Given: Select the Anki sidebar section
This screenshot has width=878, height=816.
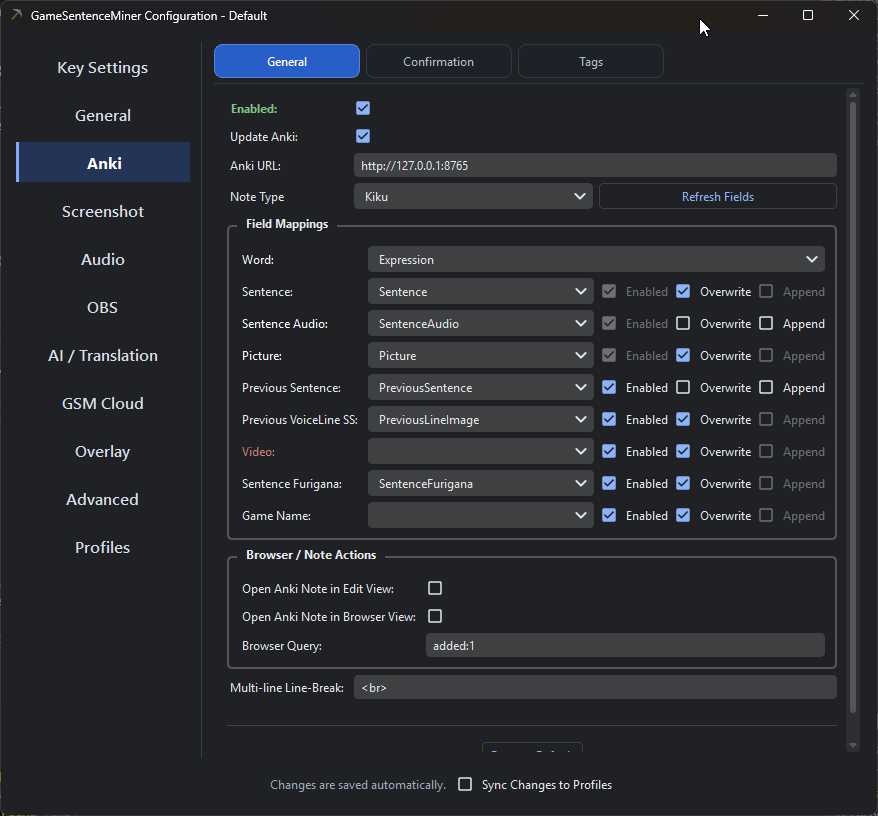Looking at the screenshot, I should (x=102, y=164).
